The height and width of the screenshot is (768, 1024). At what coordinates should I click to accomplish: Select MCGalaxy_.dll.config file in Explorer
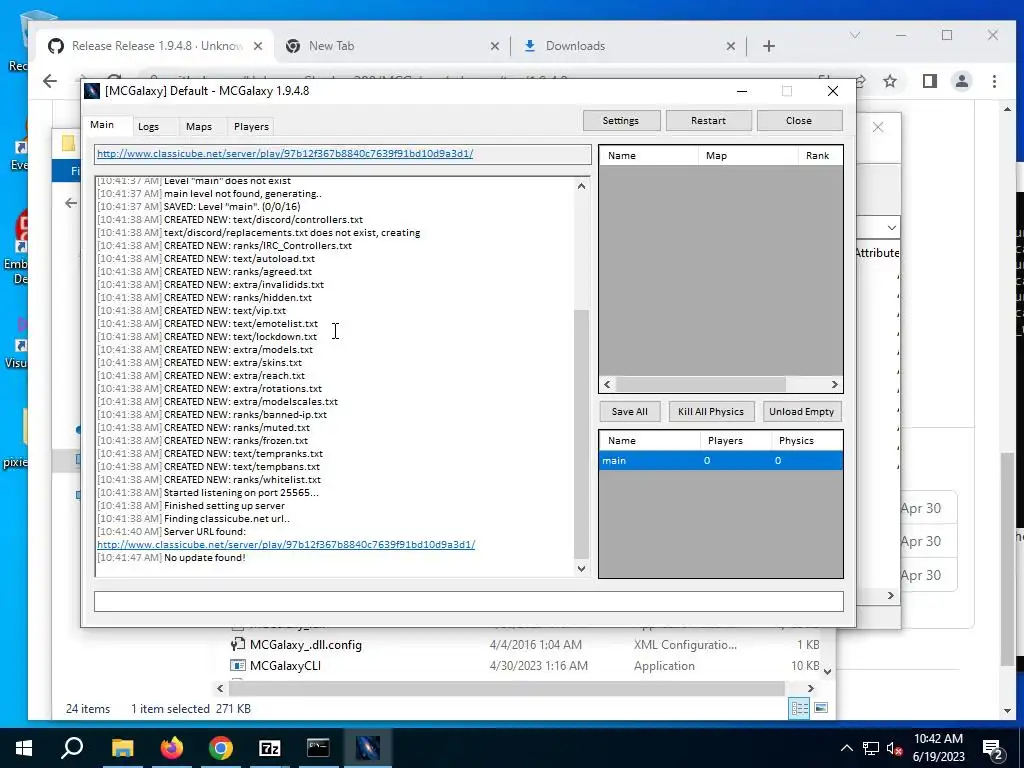click(306, 645)
